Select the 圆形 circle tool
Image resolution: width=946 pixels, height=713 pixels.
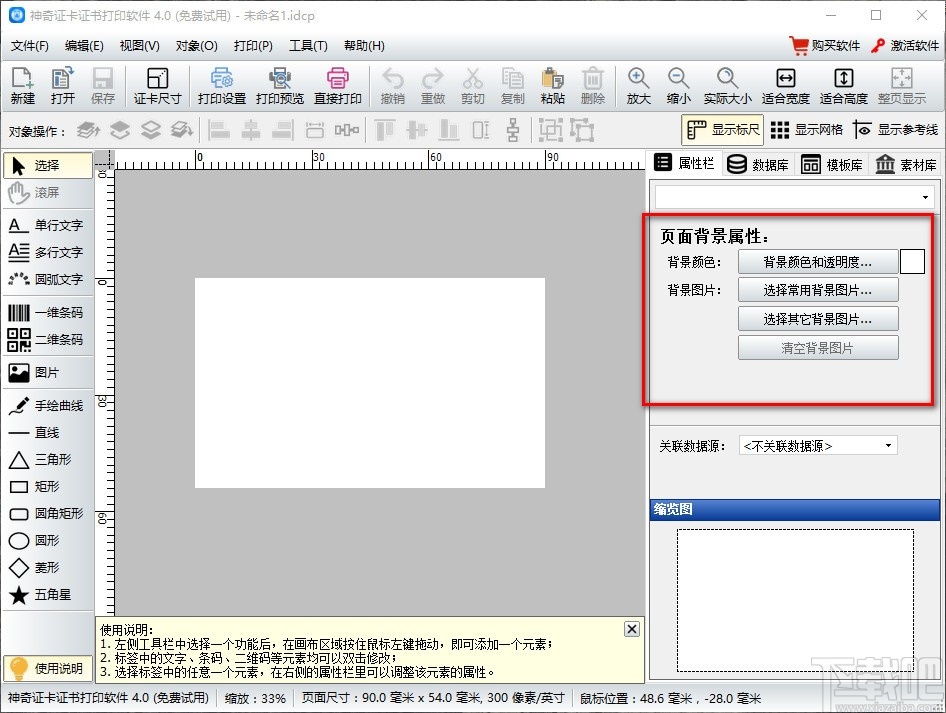coord(48,540)
